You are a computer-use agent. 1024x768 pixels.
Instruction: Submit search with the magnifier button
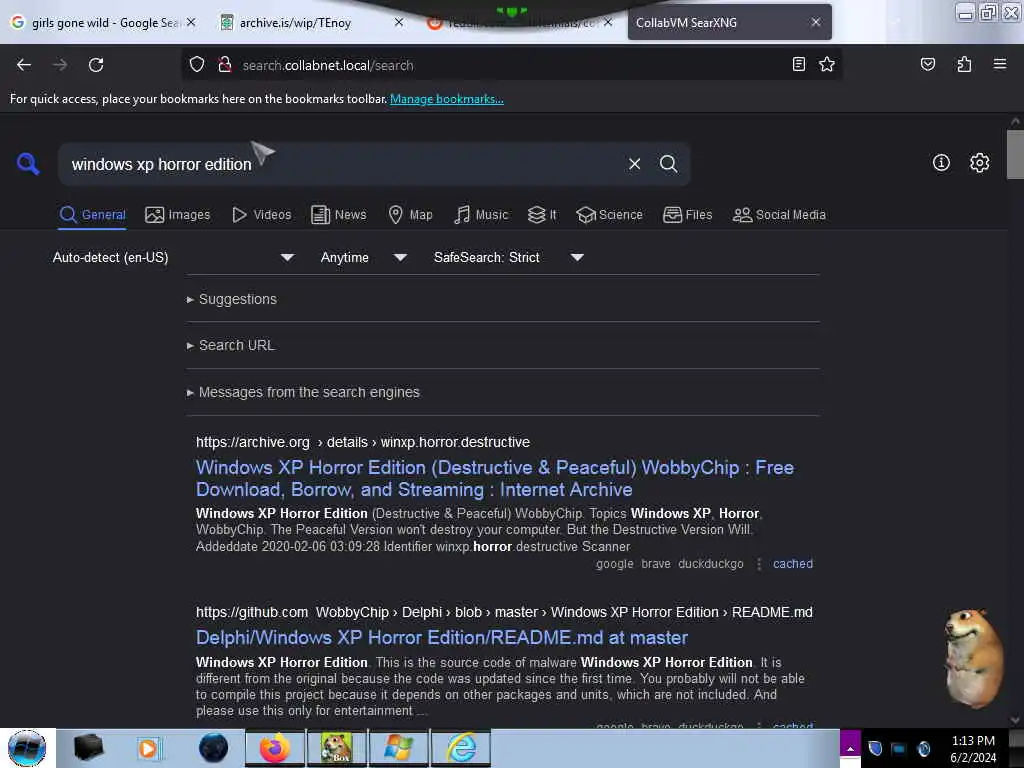point(668,164)
